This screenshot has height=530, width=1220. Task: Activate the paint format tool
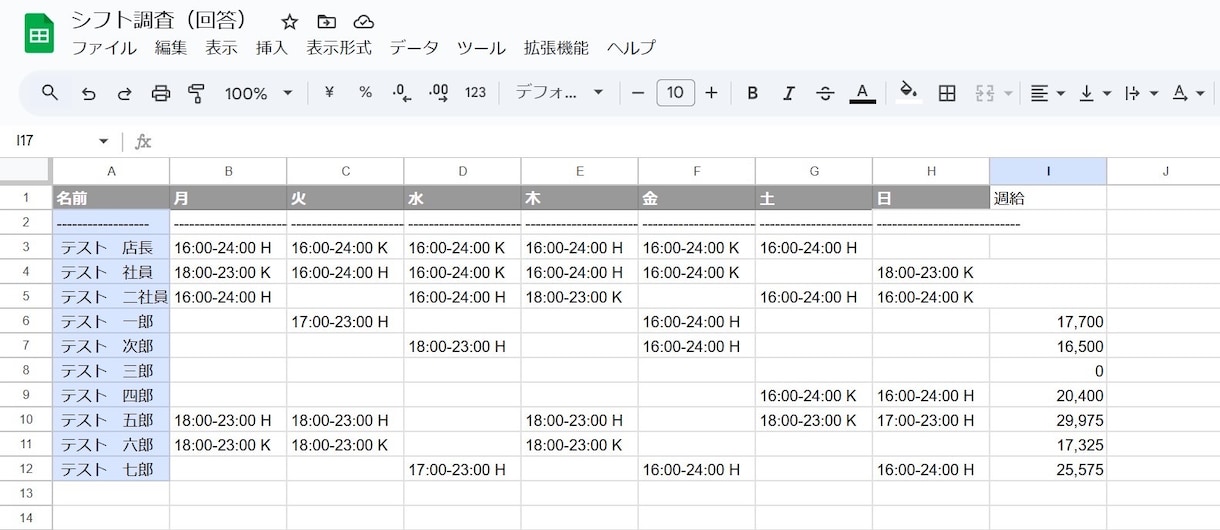(x=196, y=93)
